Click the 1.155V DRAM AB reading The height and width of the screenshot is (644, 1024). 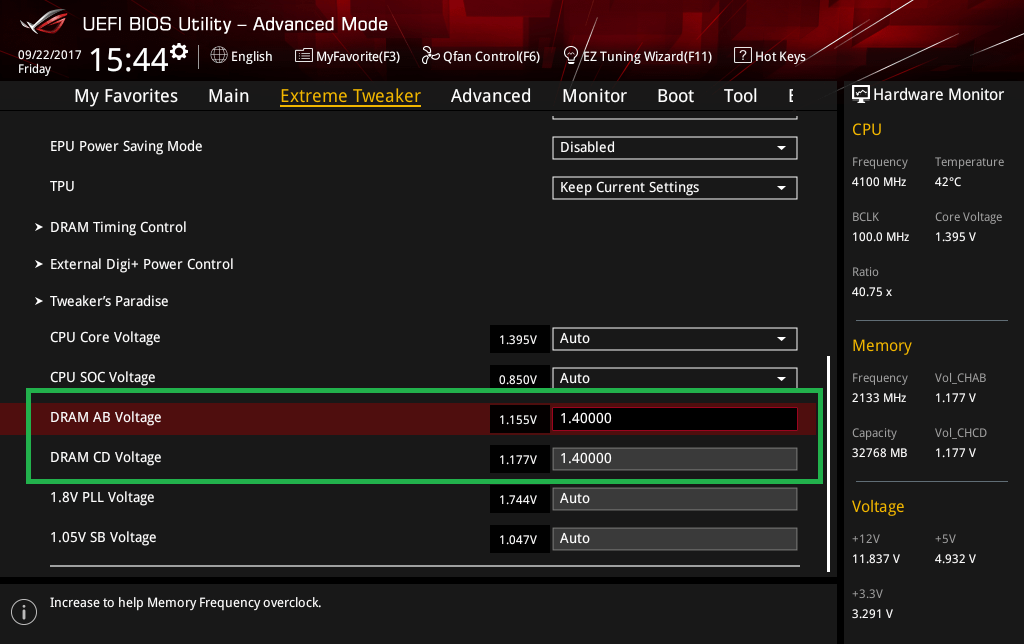coord(518,419)
